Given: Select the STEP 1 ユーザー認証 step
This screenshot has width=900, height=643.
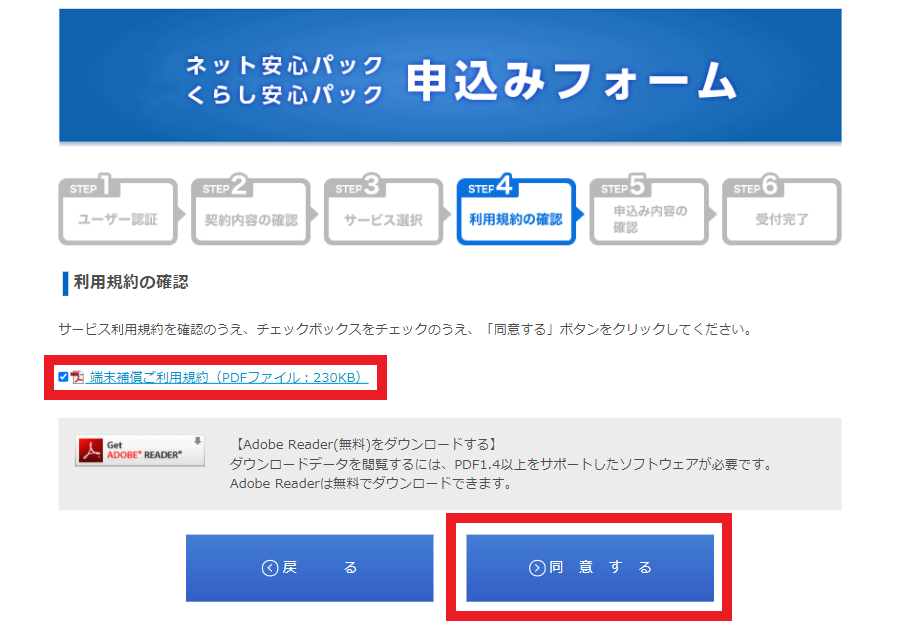Looking at the screenshot, I should (x=118, y=212).
